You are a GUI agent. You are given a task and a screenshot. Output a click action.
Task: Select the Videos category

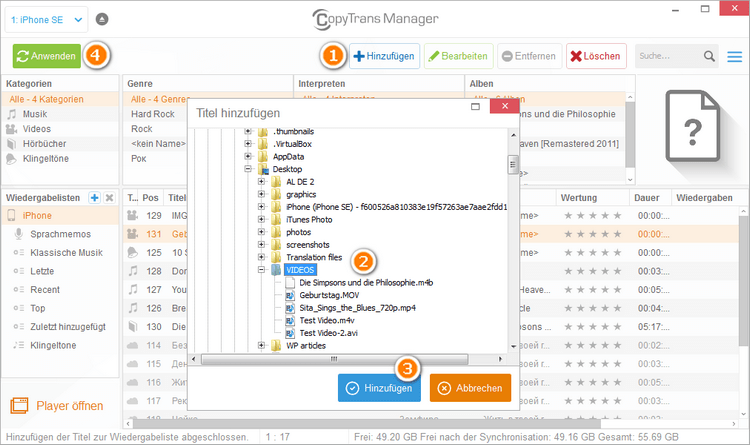(x=60, y=129)
